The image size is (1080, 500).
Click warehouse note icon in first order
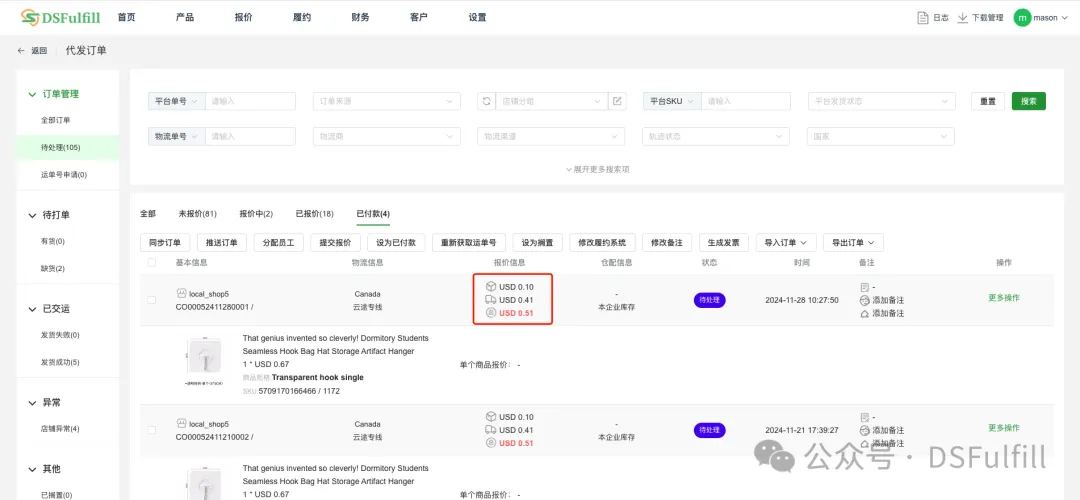click(865, 313)
